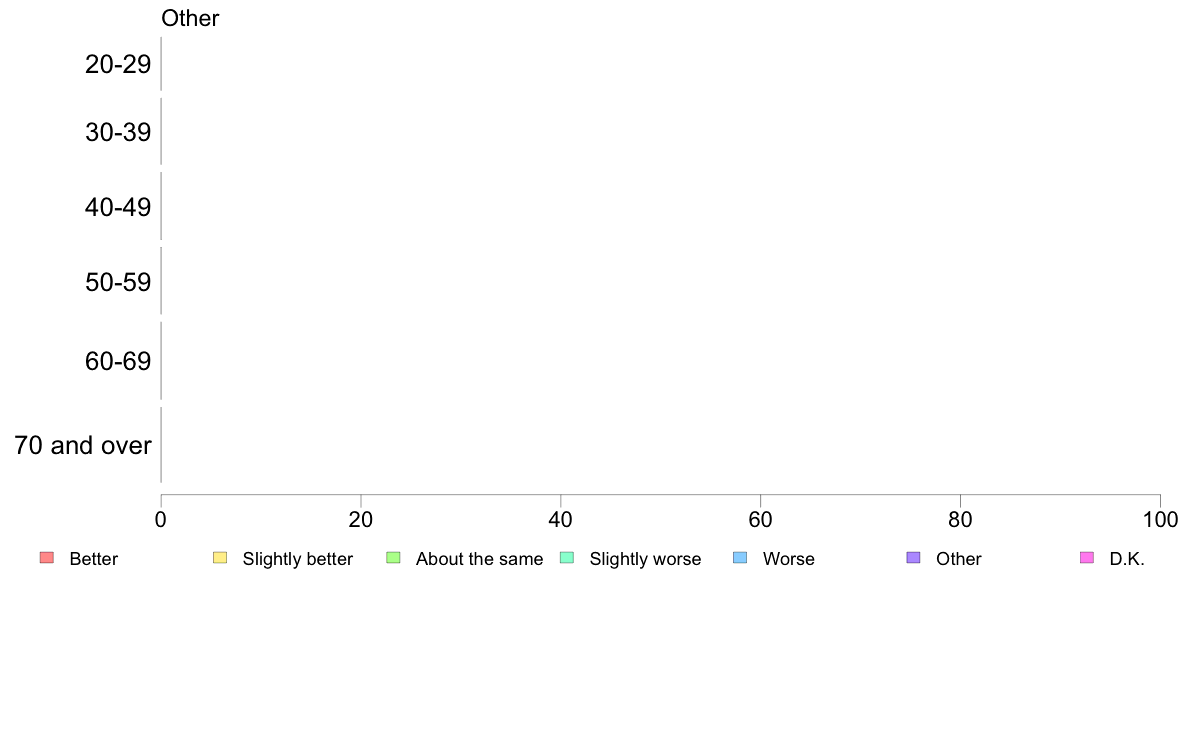Click the yellow Slightly better legend swatch

[x=220, y=558]
